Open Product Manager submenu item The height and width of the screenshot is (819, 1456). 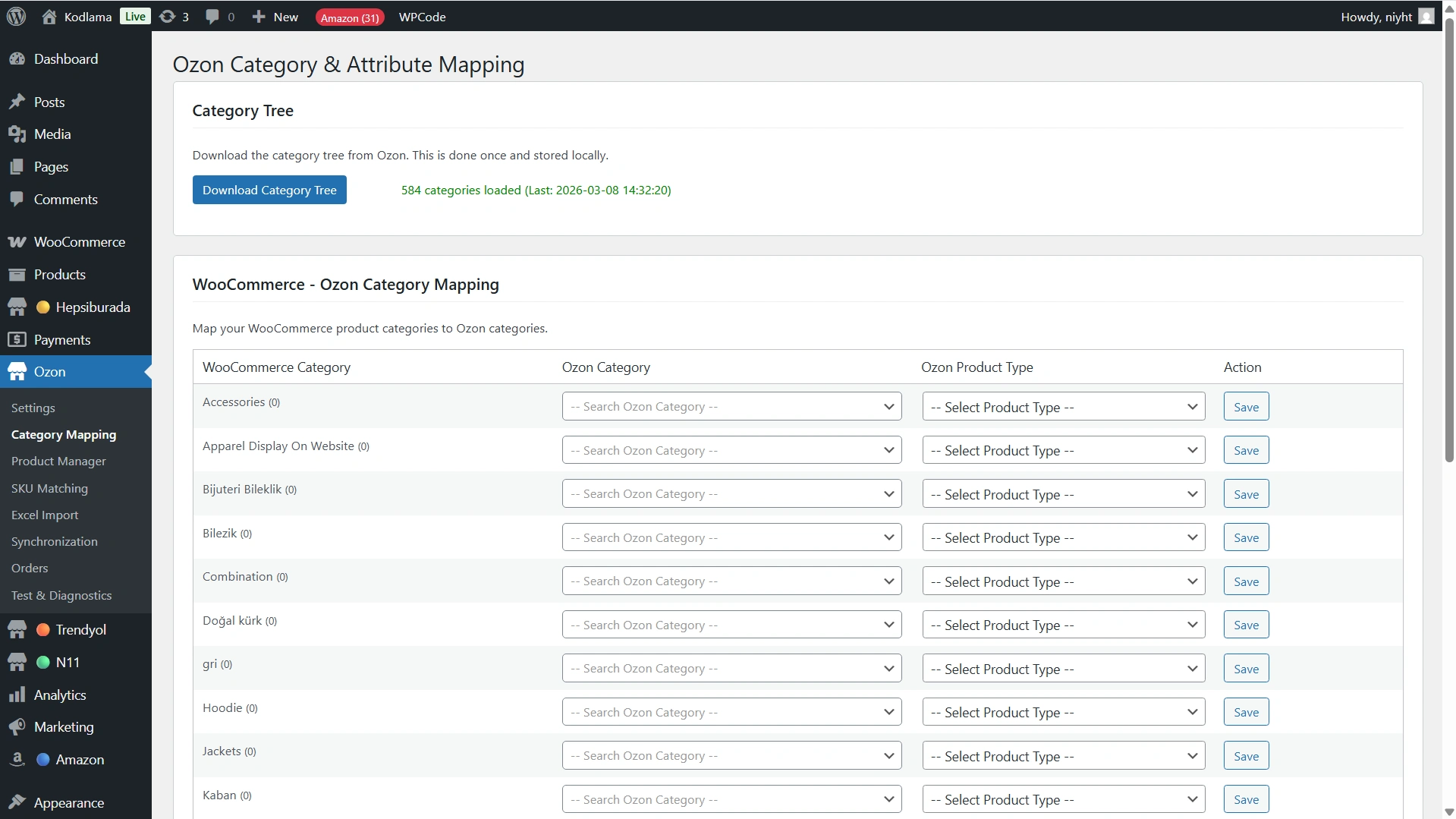[58, 461]
